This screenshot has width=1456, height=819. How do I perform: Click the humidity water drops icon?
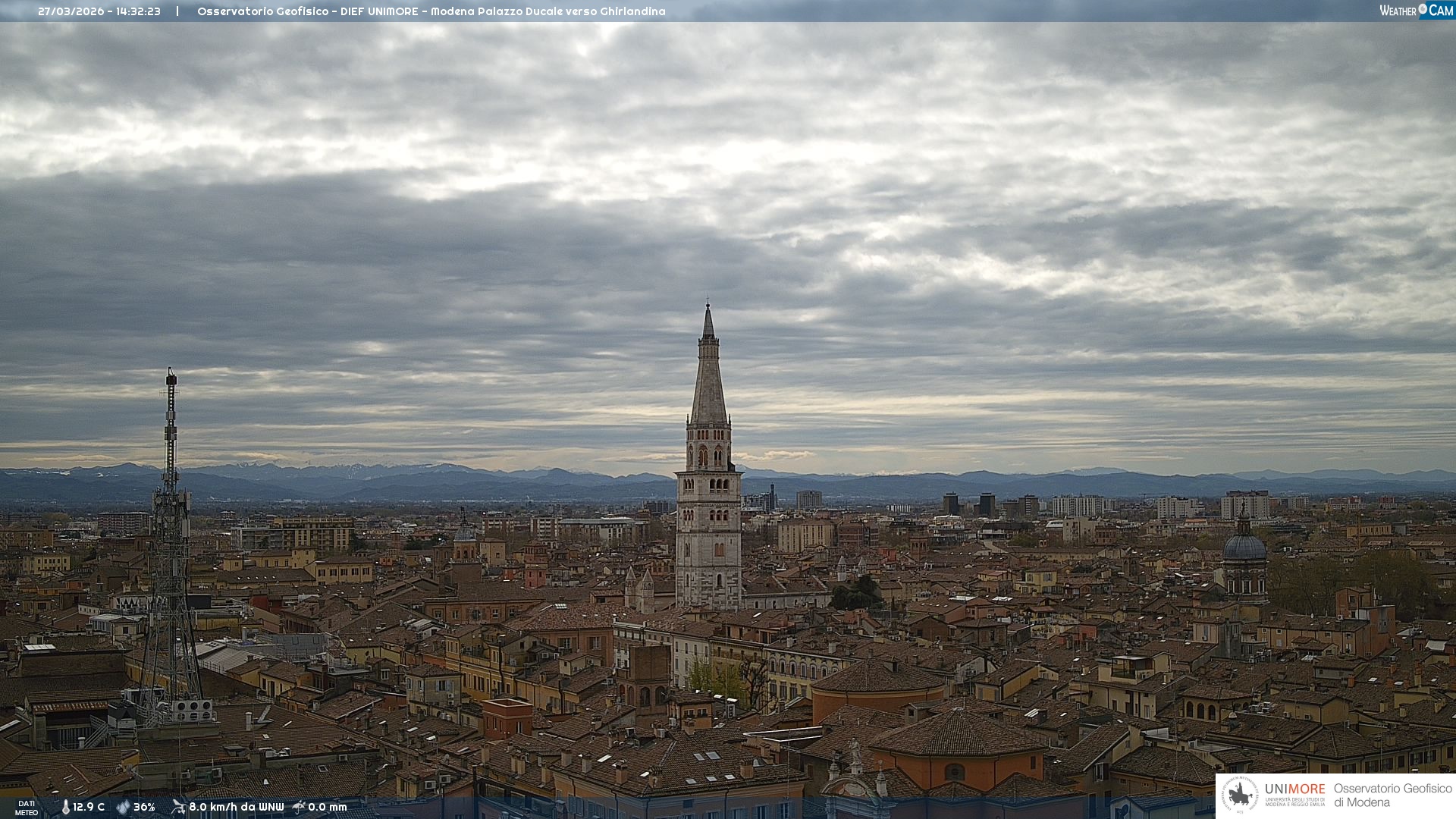click(x=123, y=807)
